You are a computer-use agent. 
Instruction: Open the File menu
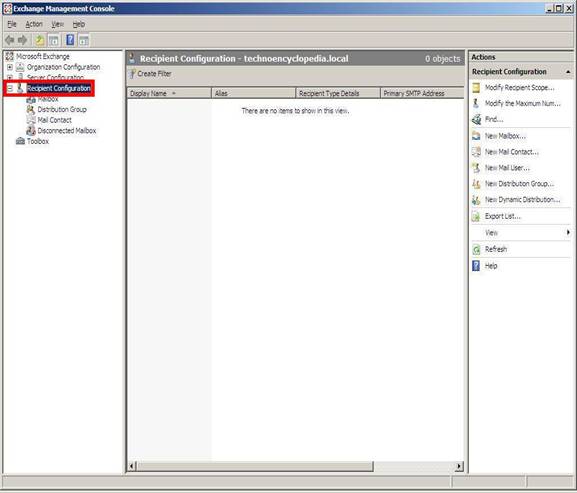click(12, 24)
